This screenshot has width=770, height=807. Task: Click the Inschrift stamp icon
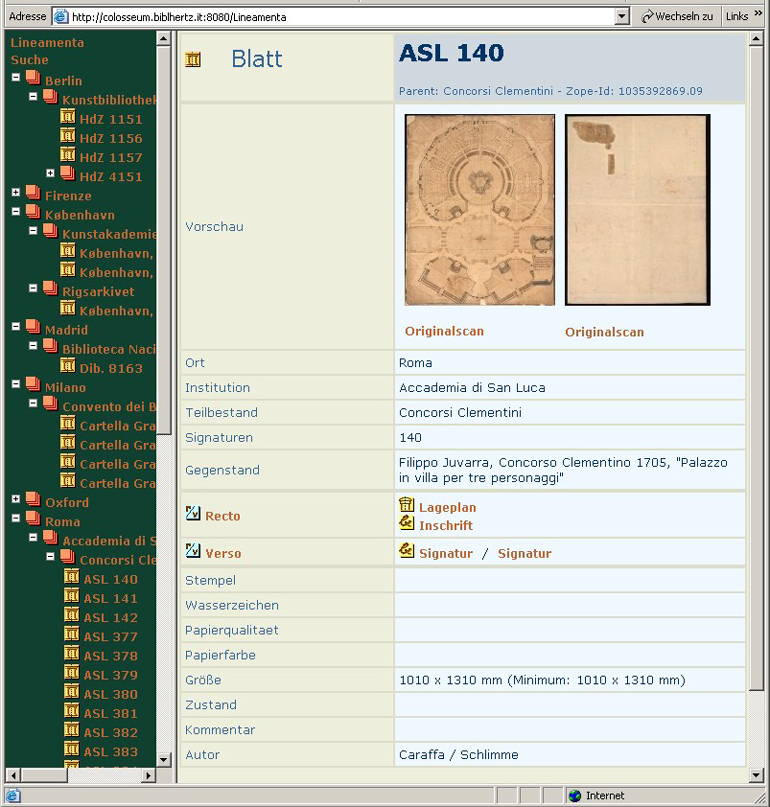pos(406,523)
